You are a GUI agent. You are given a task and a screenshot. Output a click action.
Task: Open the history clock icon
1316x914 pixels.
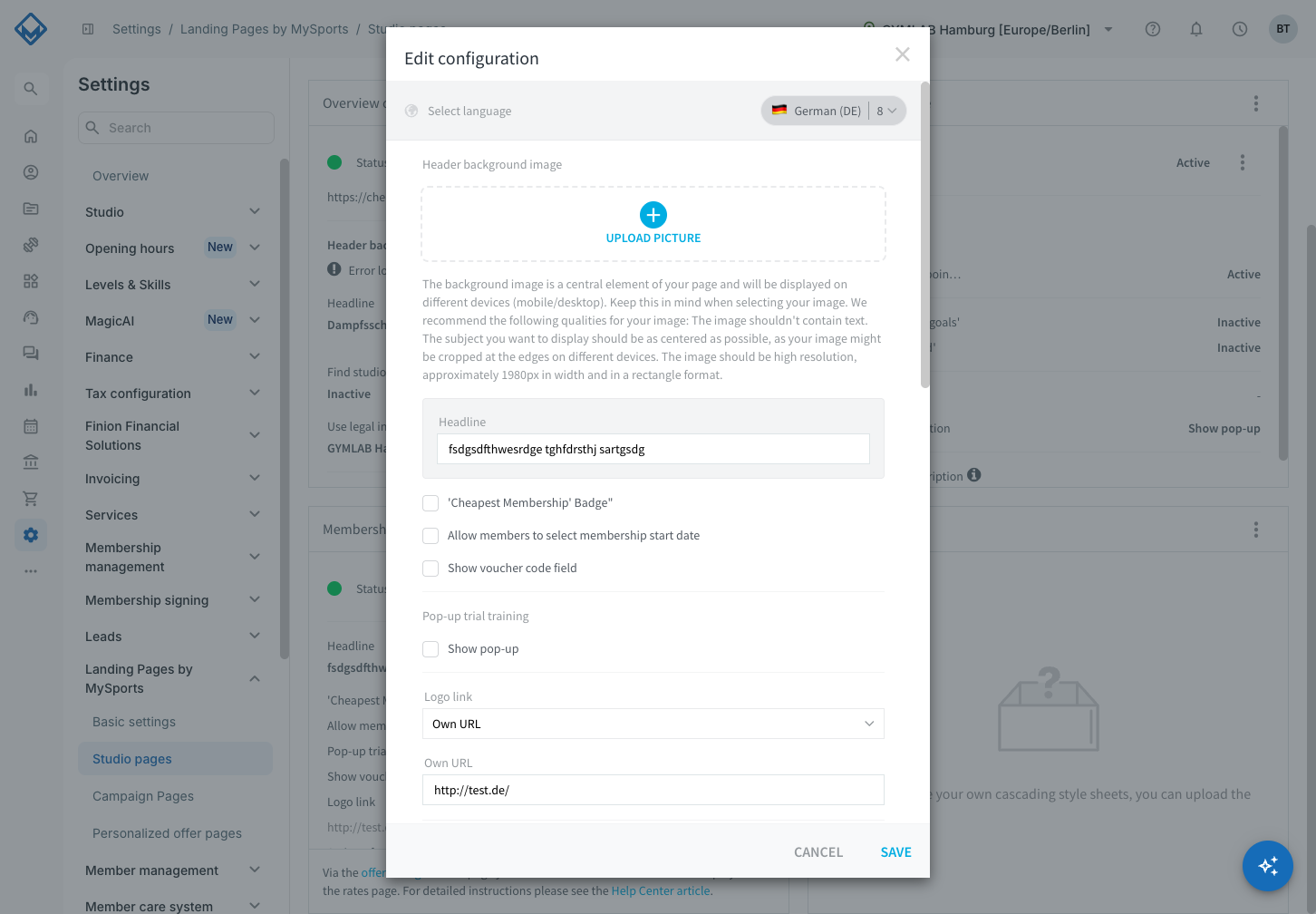pos(1240,29)
